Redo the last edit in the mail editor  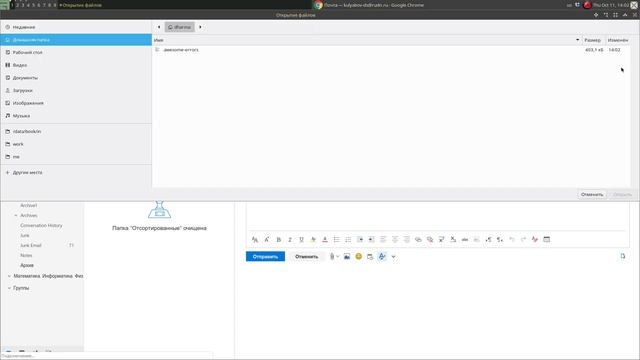(x=523, y=240)
